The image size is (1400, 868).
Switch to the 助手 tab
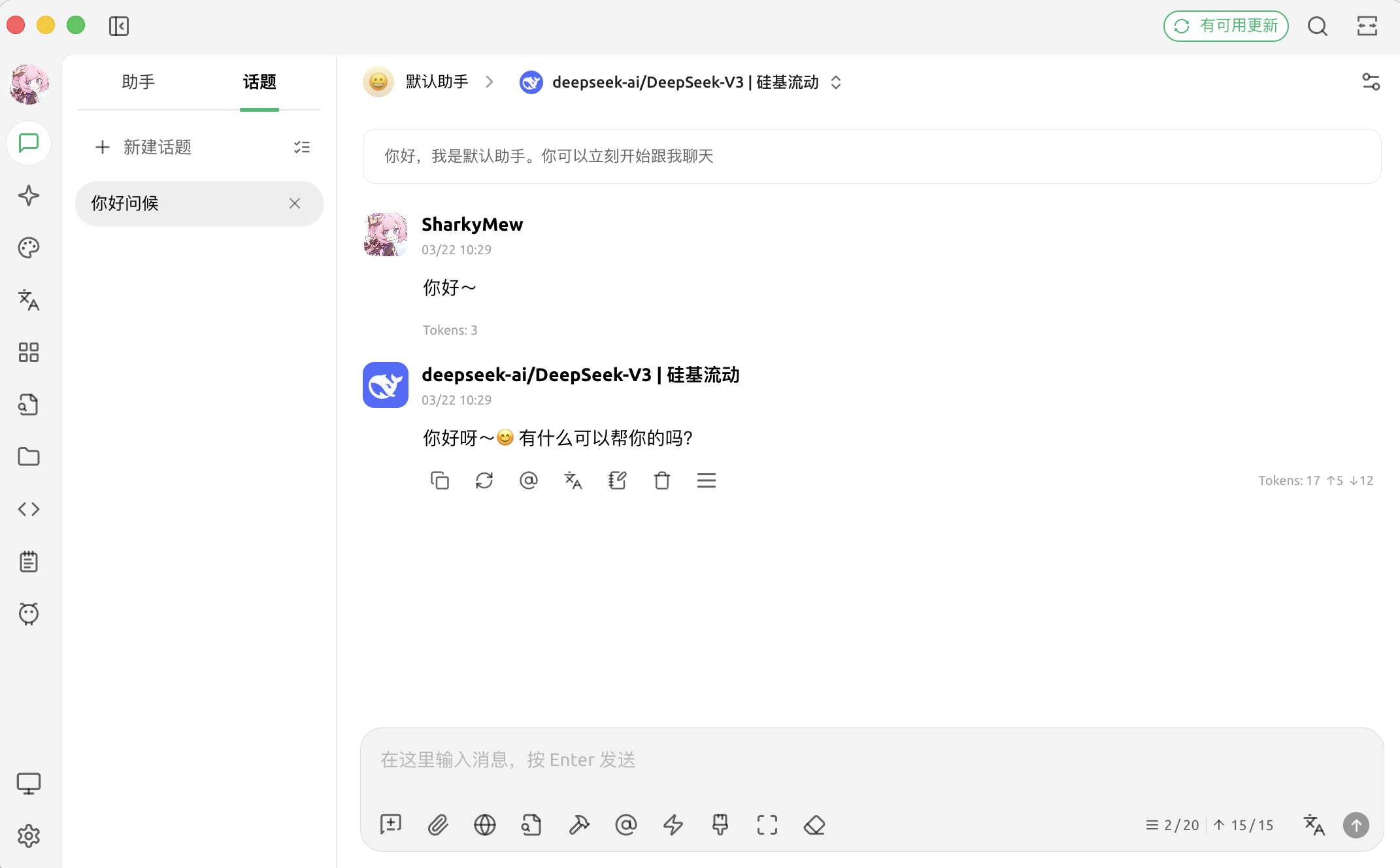click(x=139, y=82)
